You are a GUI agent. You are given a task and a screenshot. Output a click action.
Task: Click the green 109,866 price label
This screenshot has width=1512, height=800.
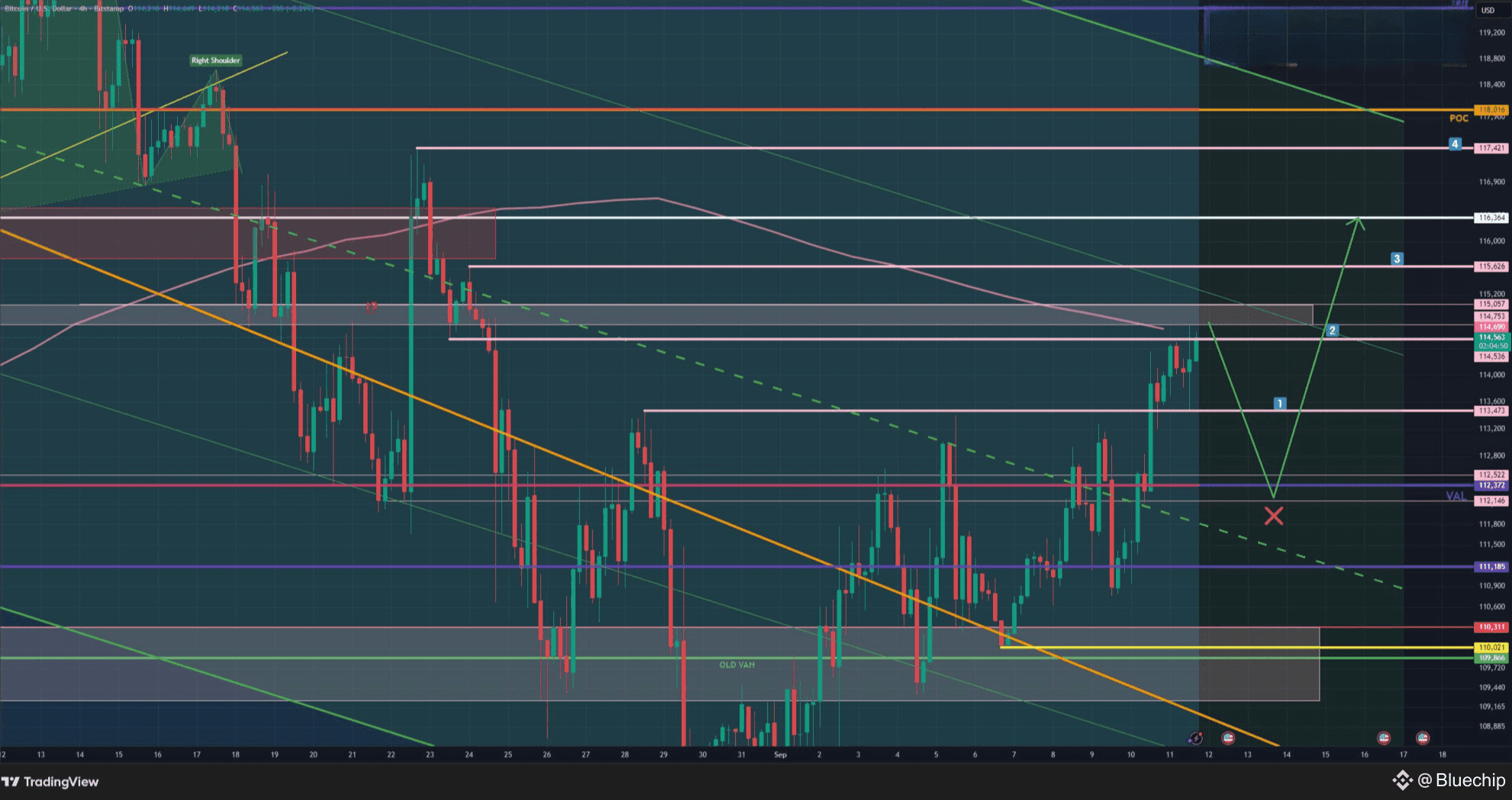(1491, 657)
